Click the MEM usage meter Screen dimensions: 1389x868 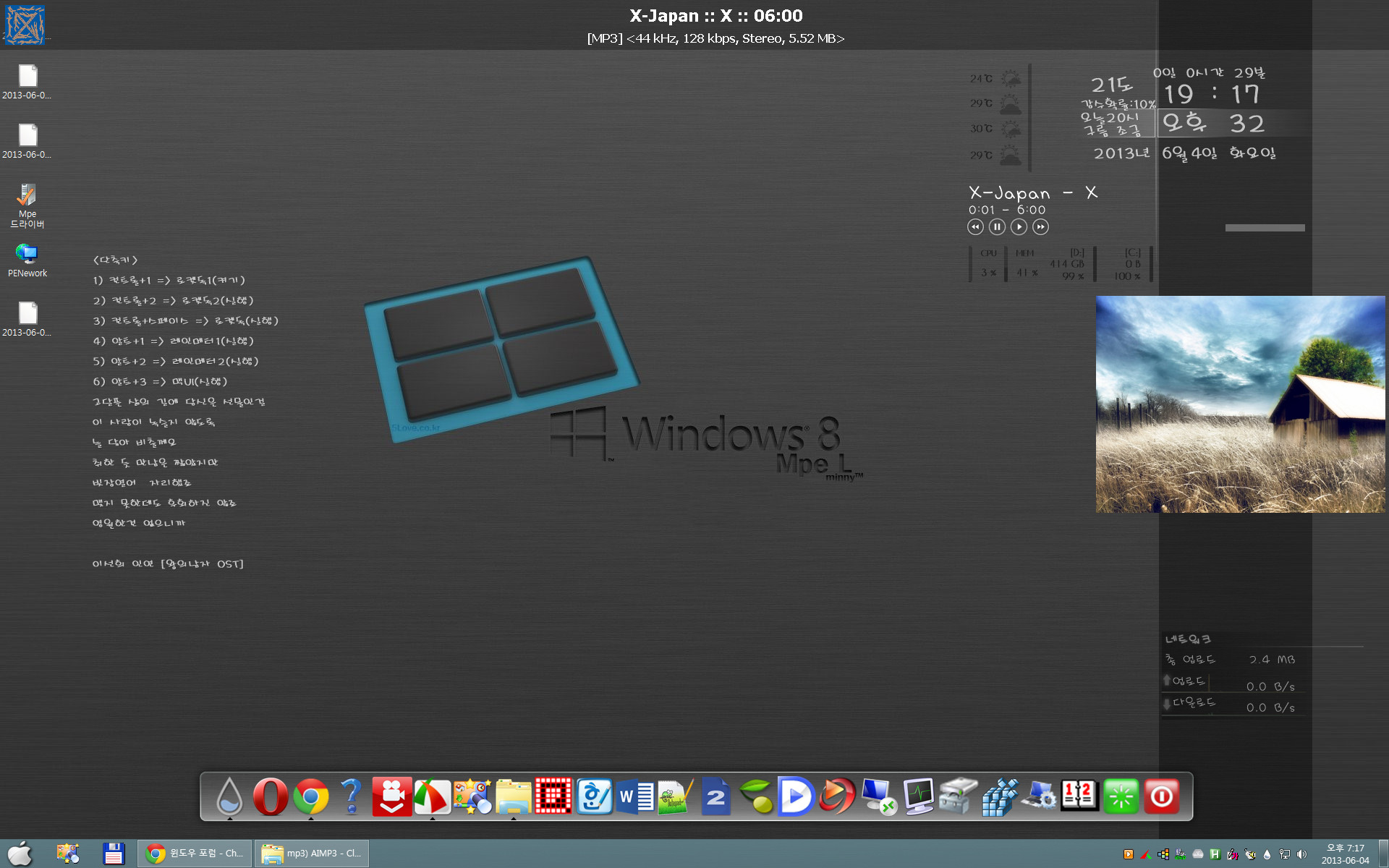pos(1026,263)
